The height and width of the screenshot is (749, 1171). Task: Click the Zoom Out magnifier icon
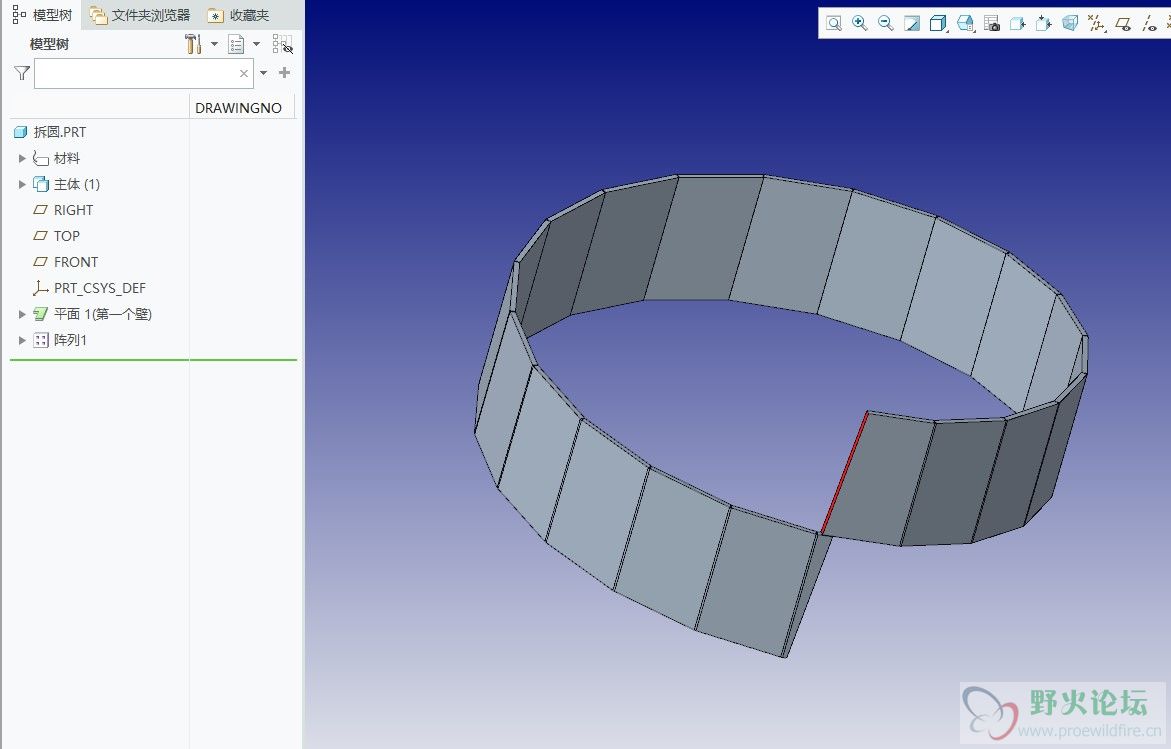(886, 23)
